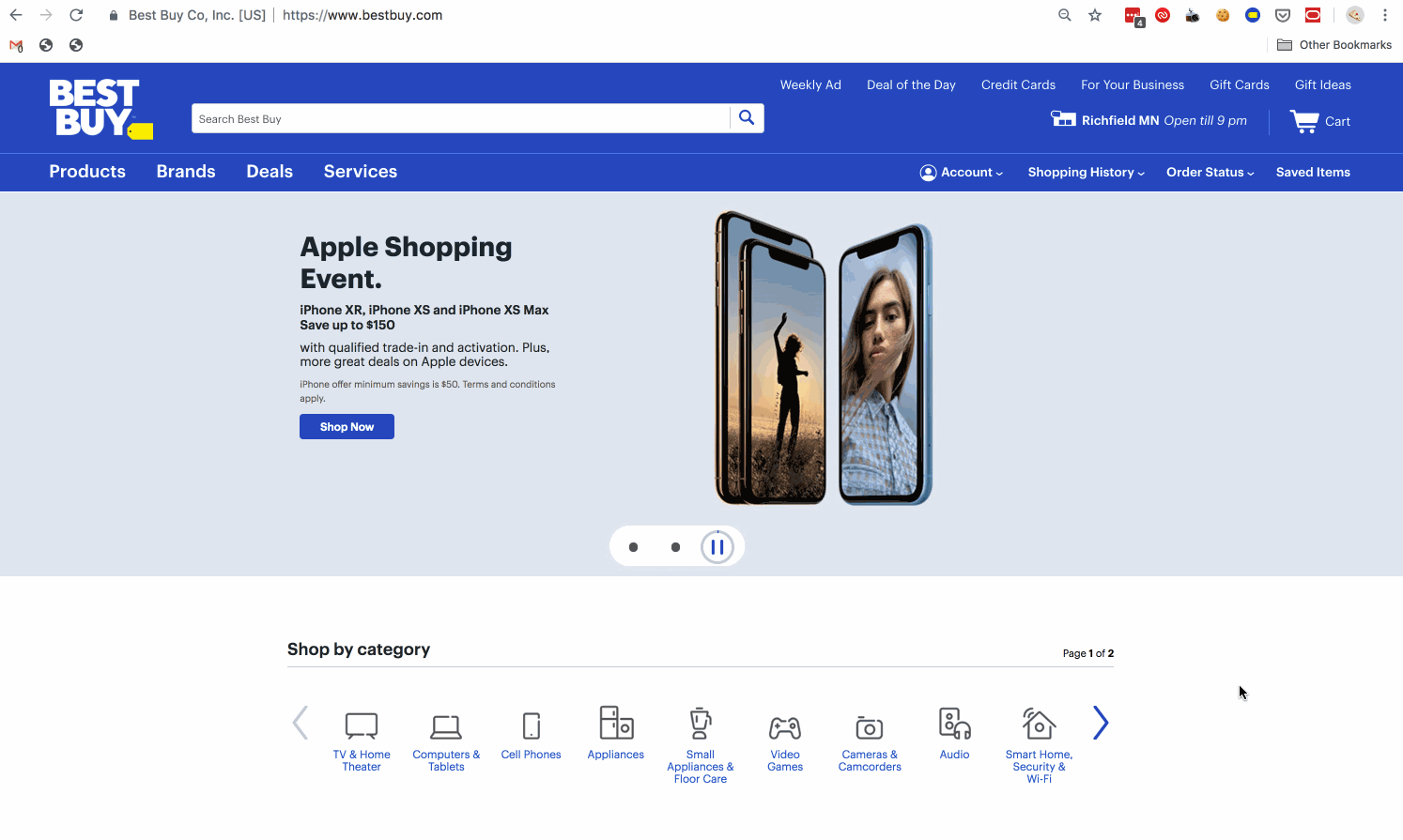Select first carousel slide dot
The width and height of the screenshot is (1403, 840).
pyautogui.click(x=634, y=547)
